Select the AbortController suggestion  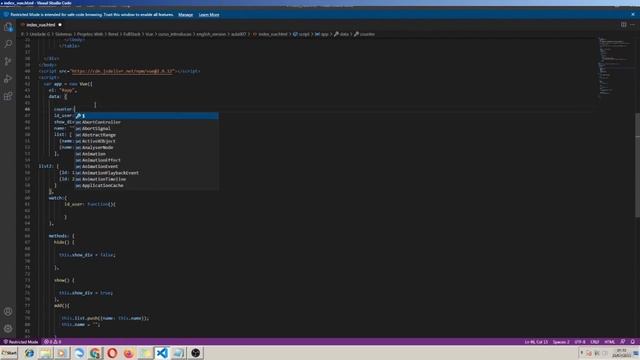point(147,122)
